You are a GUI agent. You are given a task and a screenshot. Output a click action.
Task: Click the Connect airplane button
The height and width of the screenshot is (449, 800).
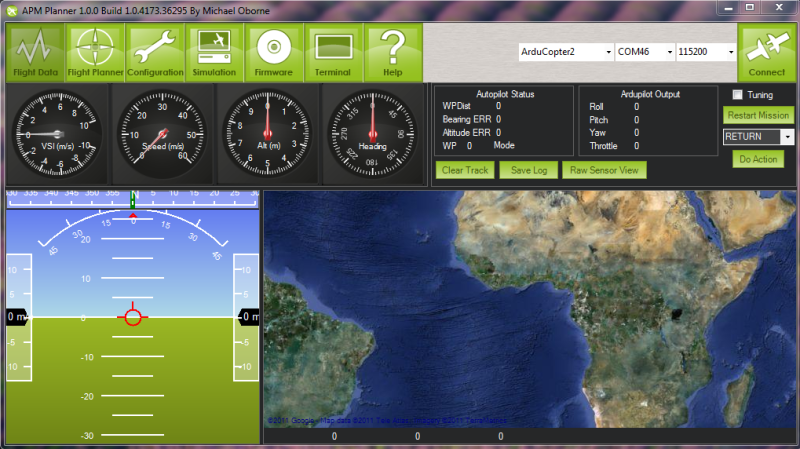[767, 52]
